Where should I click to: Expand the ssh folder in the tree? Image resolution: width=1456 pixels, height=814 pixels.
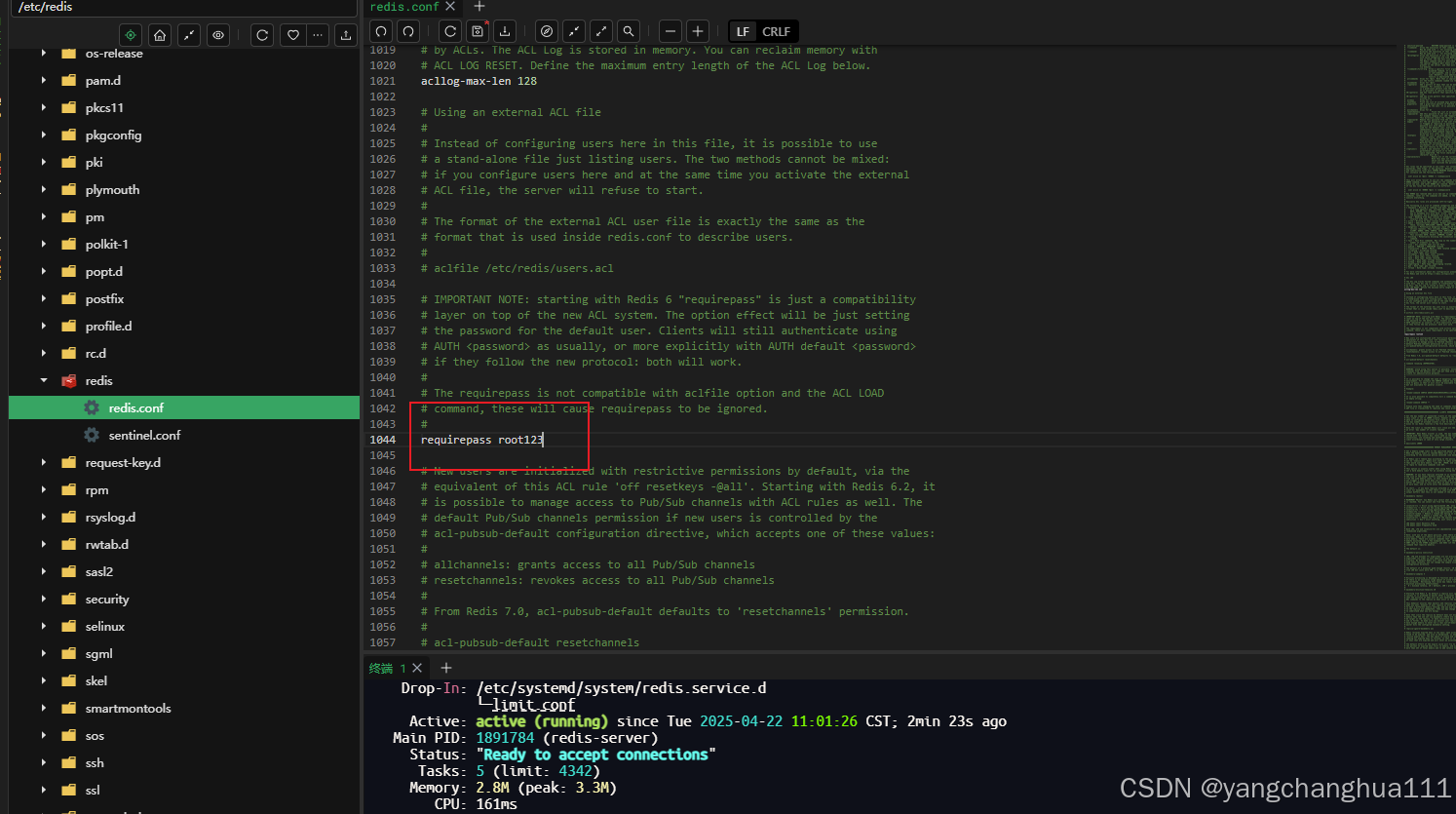pyautogui.click(x=42, y=762)
